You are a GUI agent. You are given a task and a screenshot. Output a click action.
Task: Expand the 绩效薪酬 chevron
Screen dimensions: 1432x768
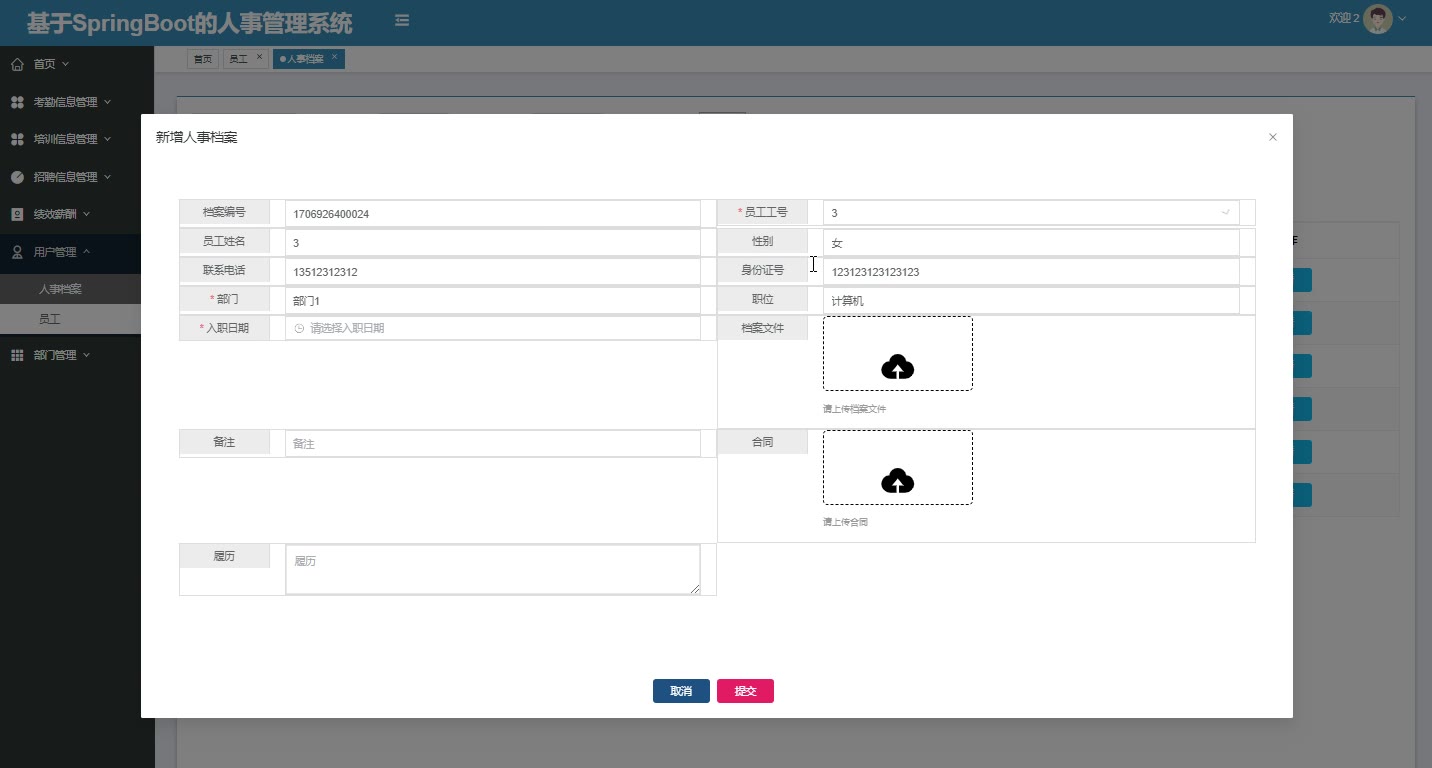[86, 214]
